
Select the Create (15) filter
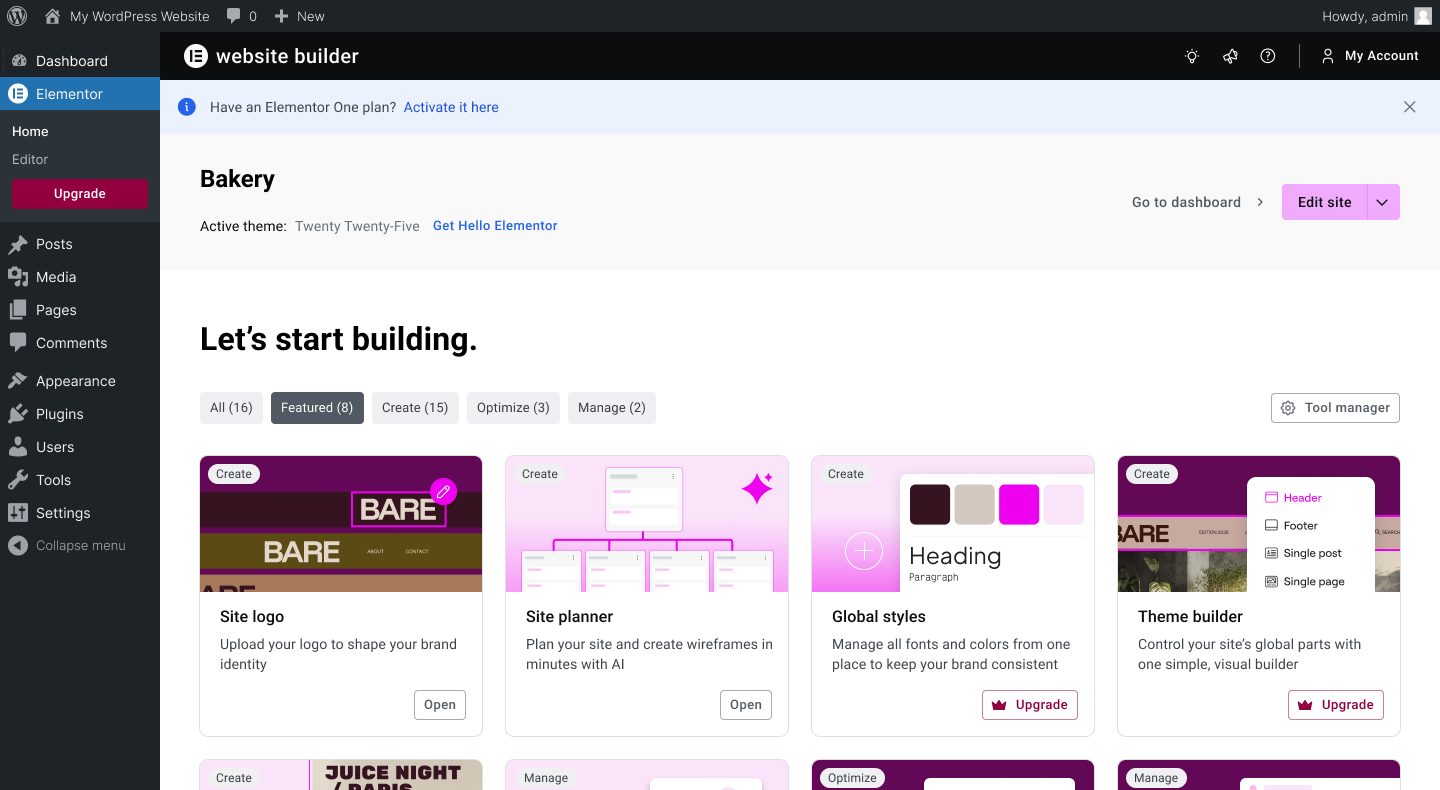(415, 408)
